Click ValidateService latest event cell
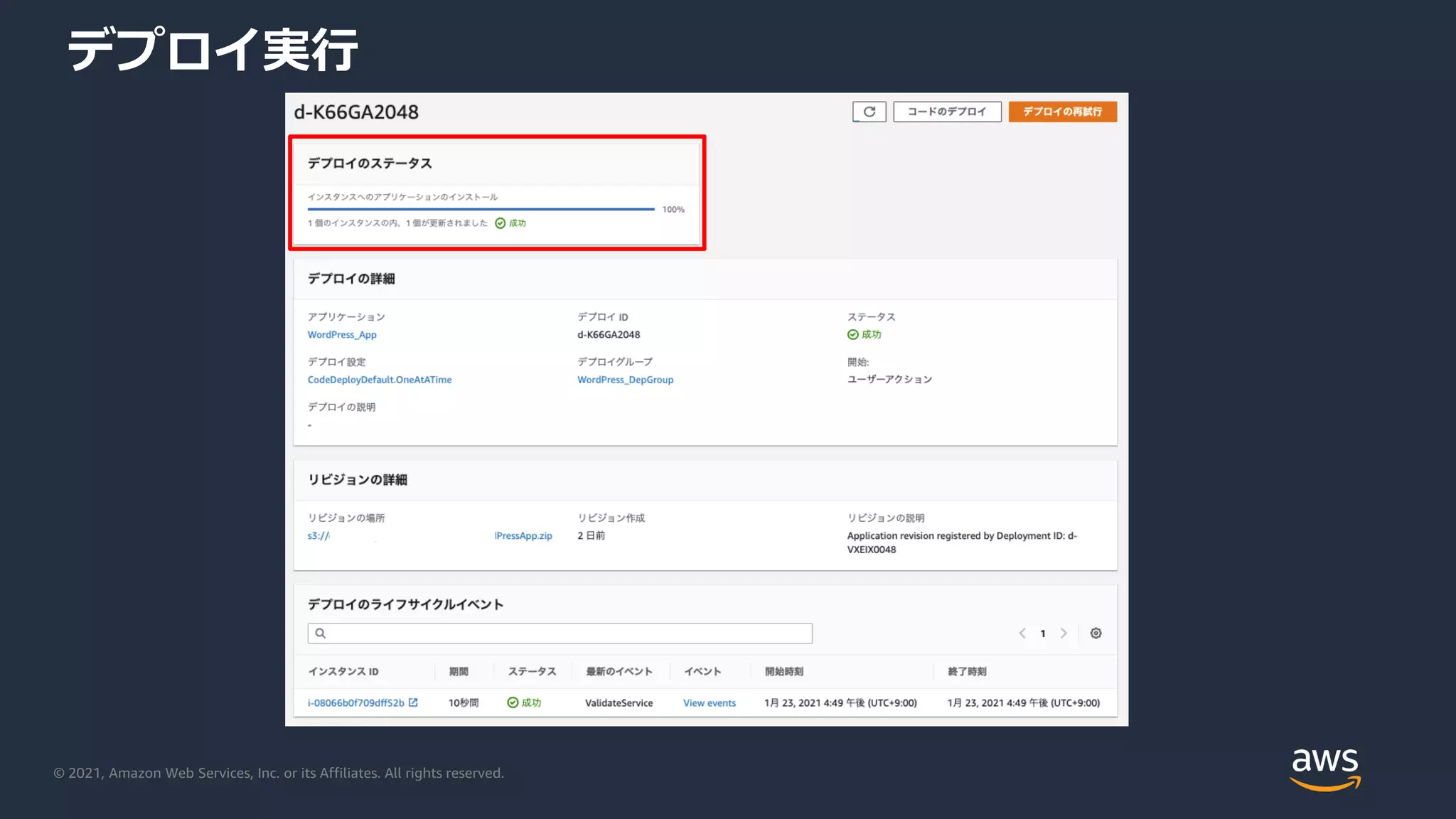The width and height of the screenshot is (1456, 819). coord(619,703)
